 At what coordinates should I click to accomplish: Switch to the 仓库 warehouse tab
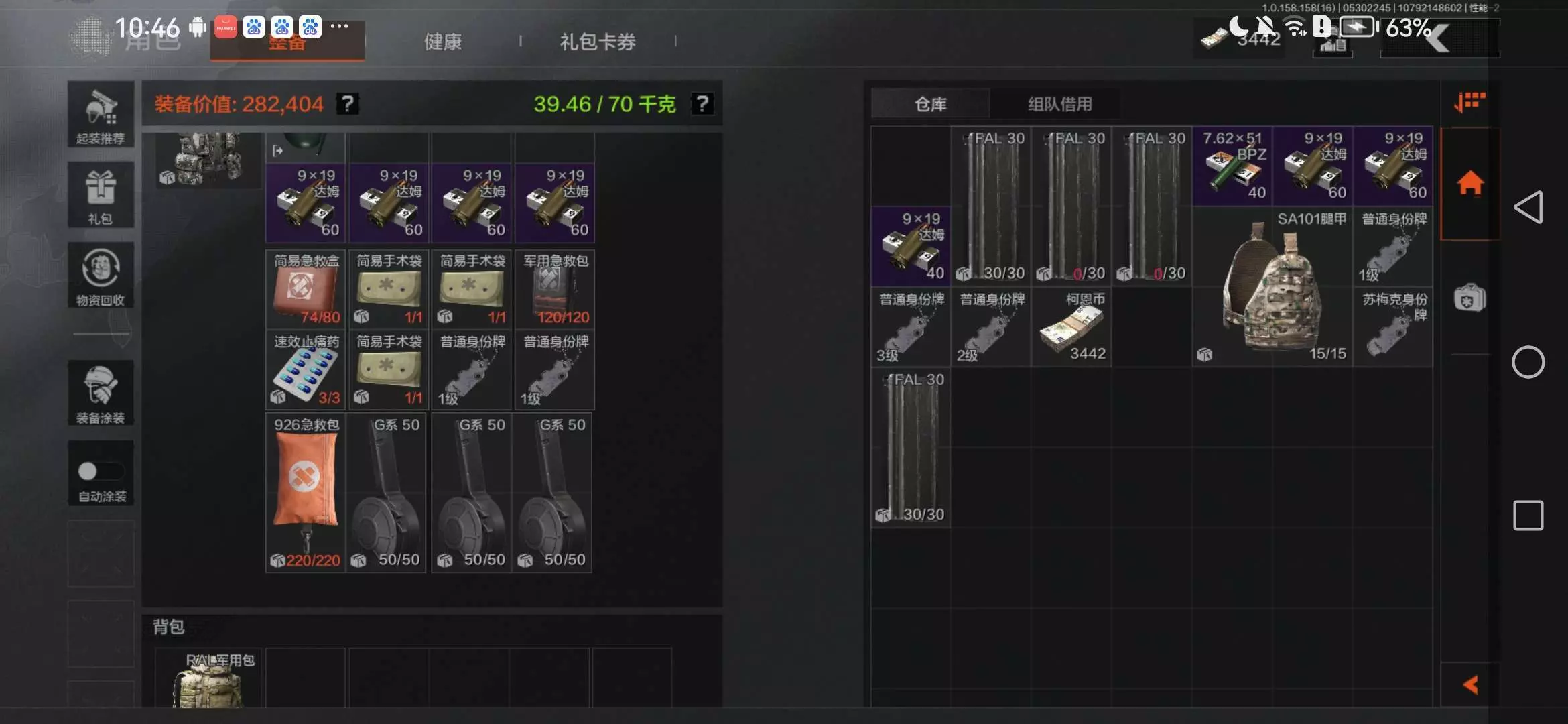(931, 104)
